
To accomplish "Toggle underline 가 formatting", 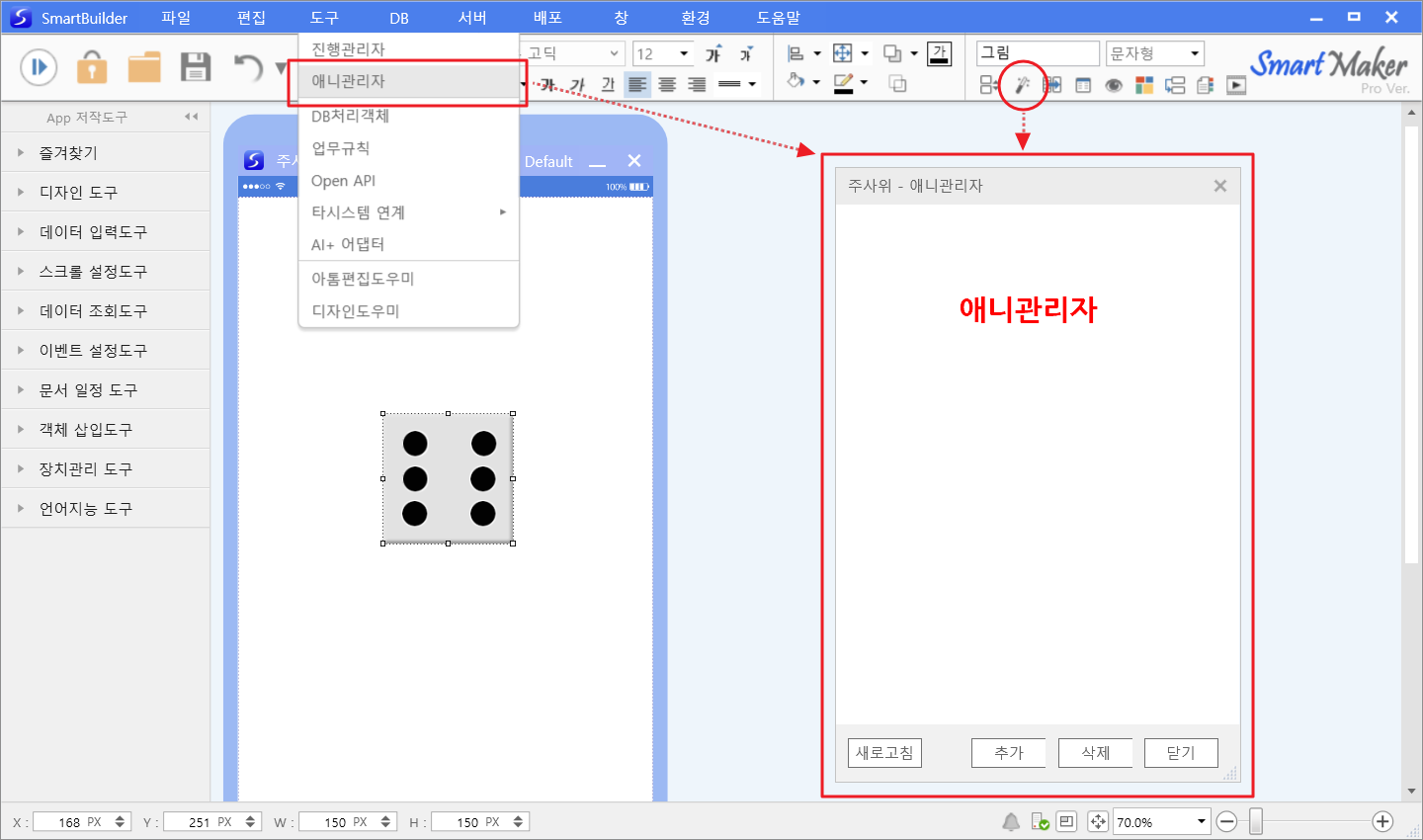I will pyautogui.click(x=608, y=84).
